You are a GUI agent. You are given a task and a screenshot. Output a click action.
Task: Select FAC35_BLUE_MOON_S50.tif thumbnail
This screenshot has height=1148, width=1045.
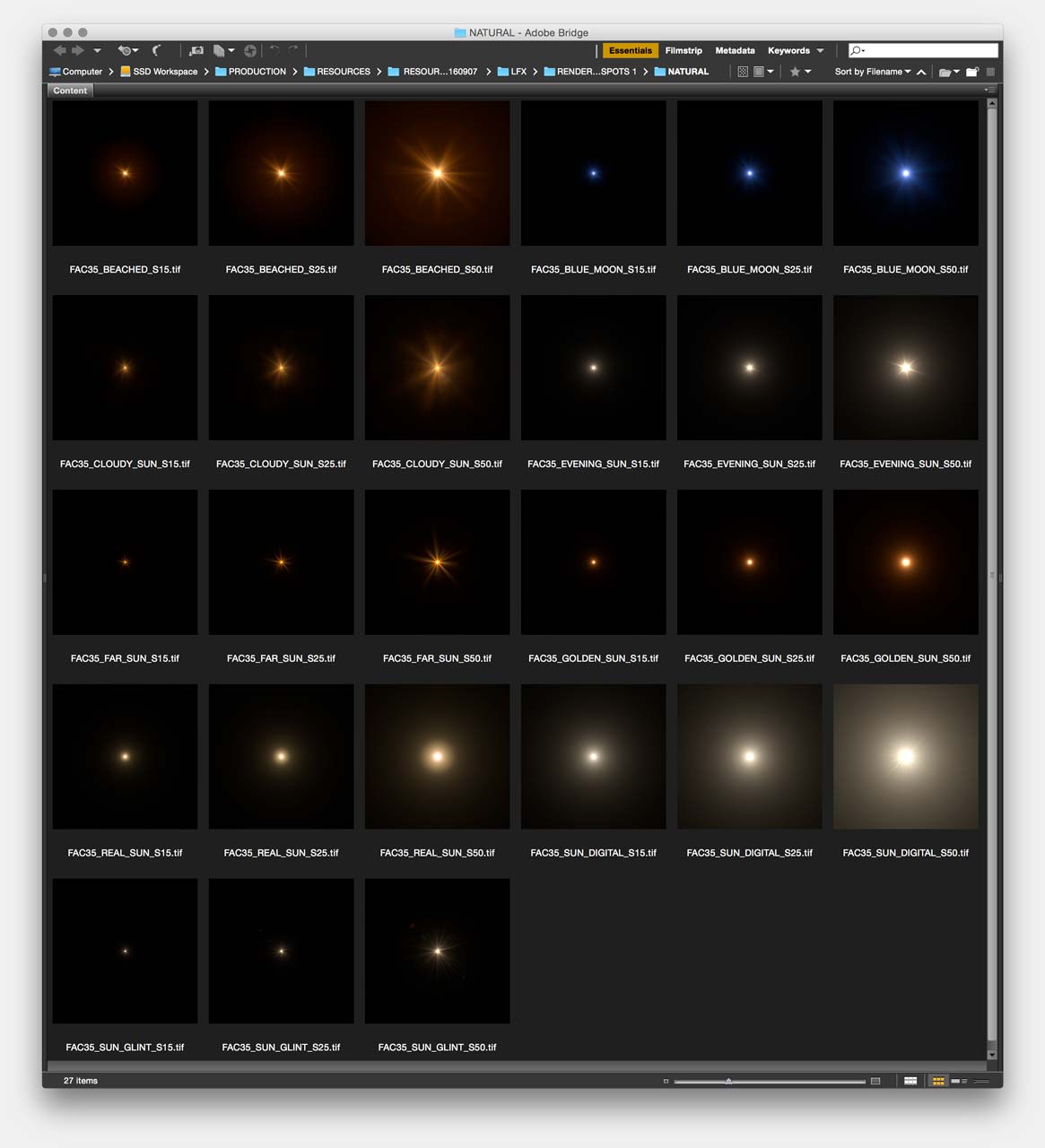pos(905,173)
